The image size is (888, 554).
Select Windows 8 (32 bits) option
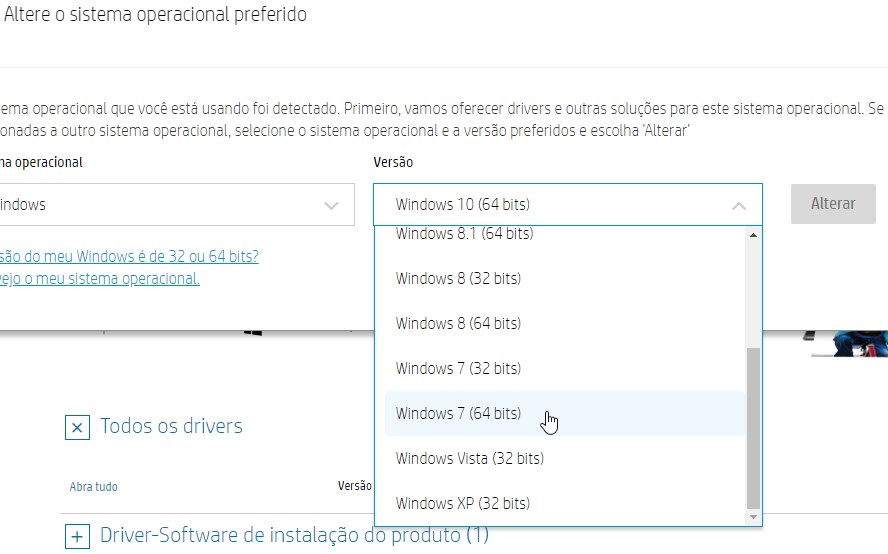click(x=565, y=279)
